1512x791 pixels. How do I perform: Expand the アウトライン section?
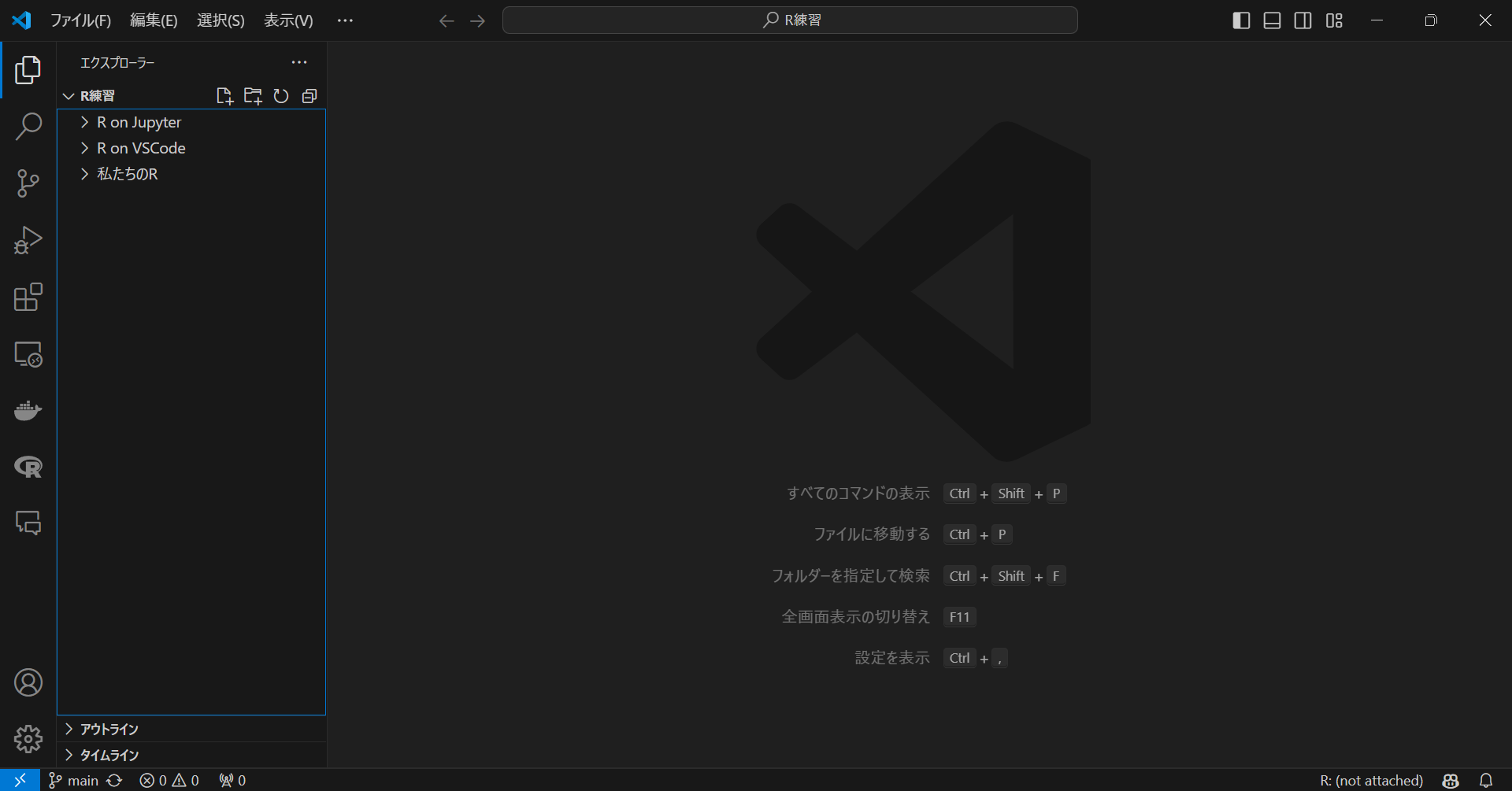tap(109, 730)
